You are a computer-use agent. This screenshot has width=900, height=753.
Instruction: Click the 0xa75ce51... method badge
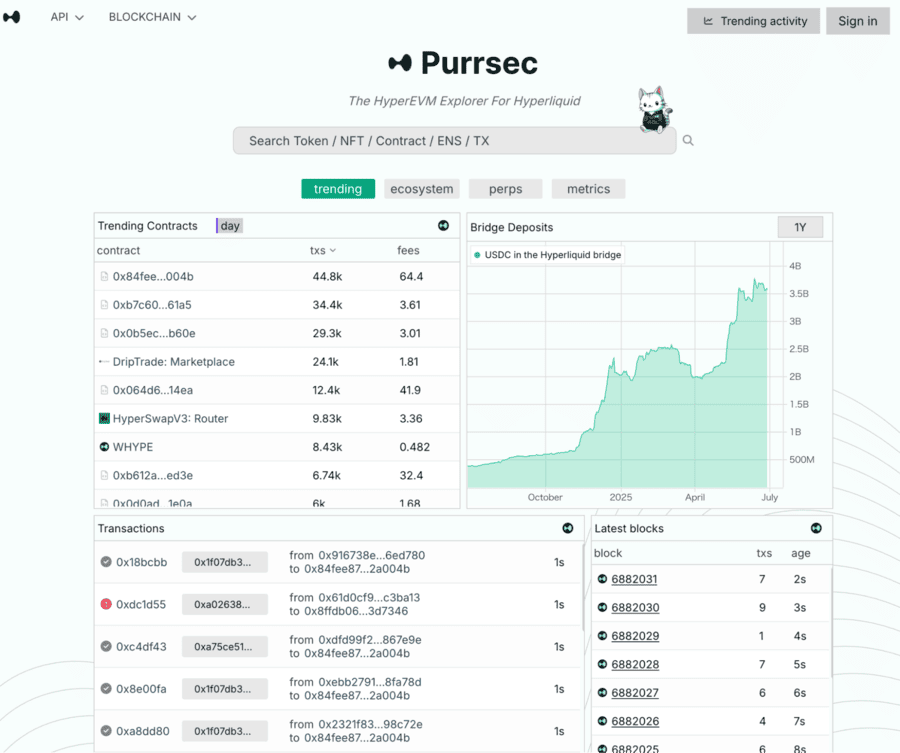click(x=224, y=647)
